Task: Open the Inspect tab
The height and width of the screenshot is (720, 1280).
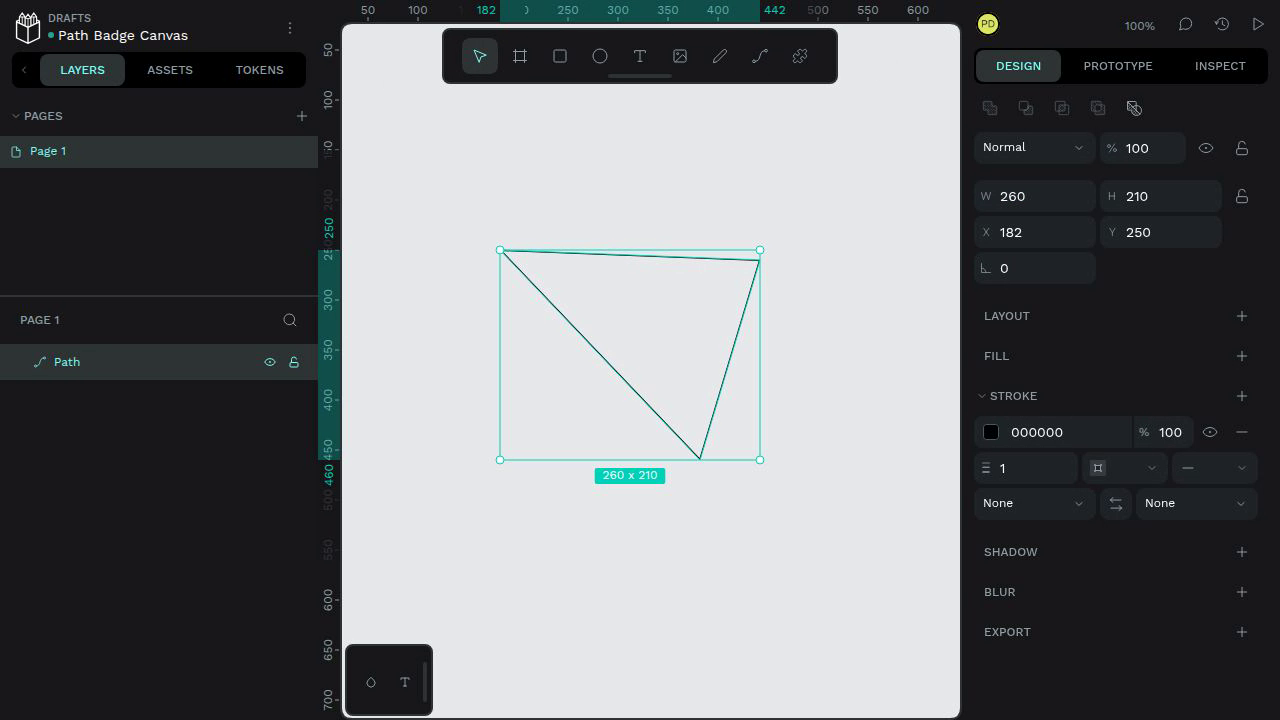Action: 1220,66
